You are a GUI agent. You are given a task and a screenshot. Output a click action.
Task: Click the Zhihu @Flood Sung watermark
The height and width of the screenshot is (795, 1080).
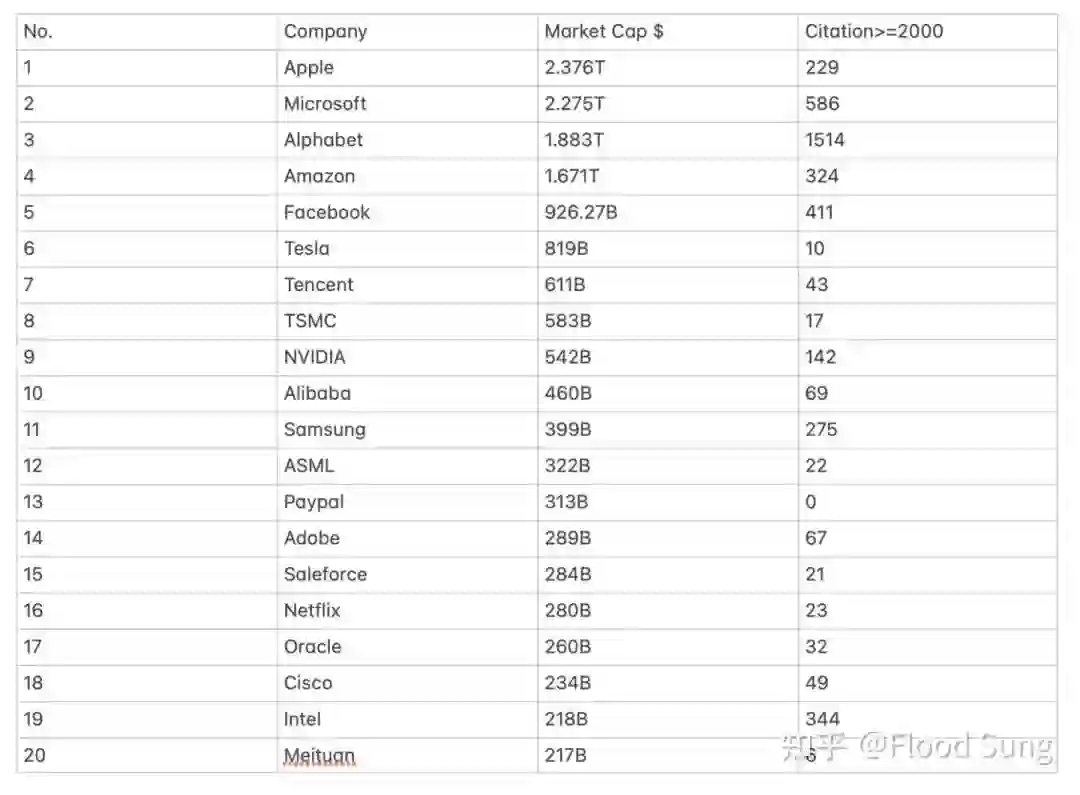(916, 747)
